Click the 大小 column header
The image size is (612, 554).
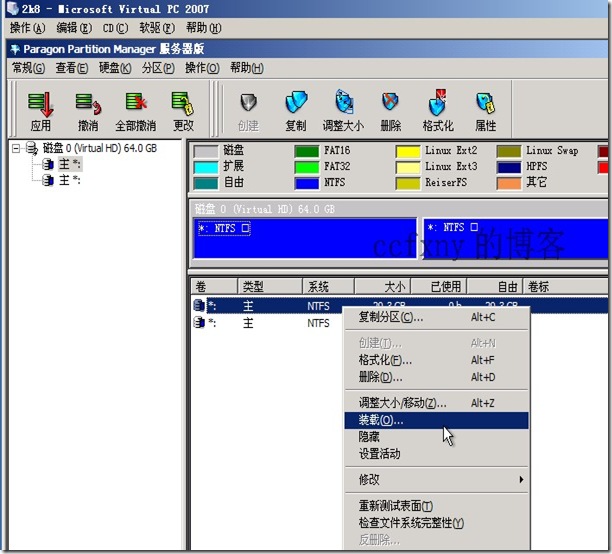point(383,287)
